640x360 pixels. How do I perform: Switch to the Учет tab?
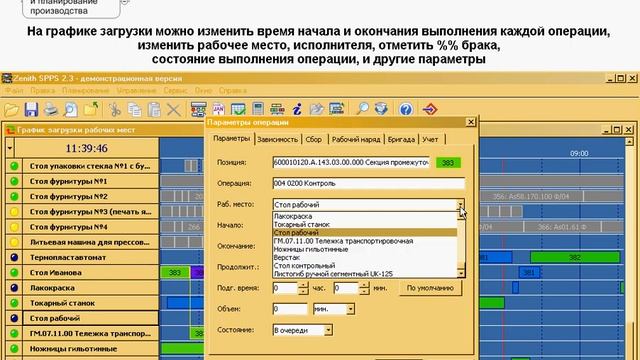click(430, 140)
